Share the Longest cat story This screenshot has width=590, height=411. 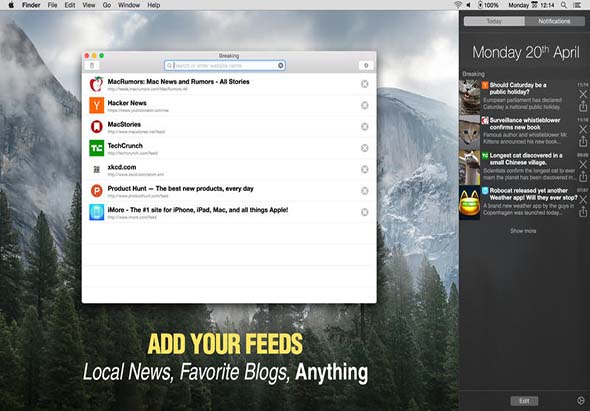(x=583, y=176)
